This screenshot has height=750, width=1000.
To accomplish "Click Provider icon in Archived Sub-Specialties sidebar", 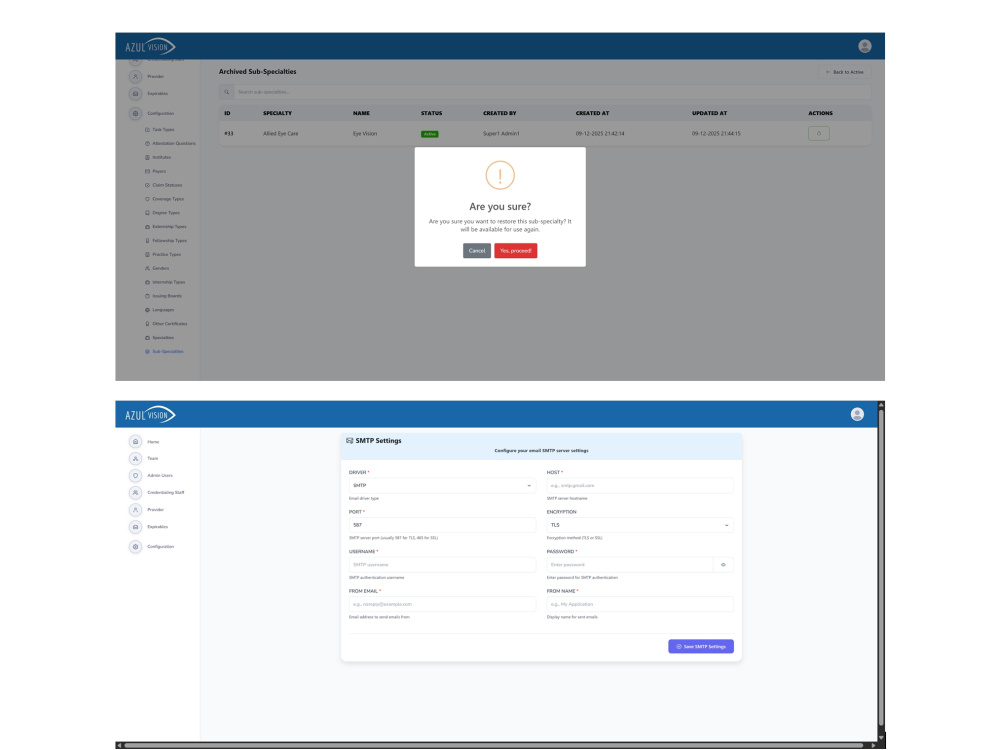I will tap(135, 77).
